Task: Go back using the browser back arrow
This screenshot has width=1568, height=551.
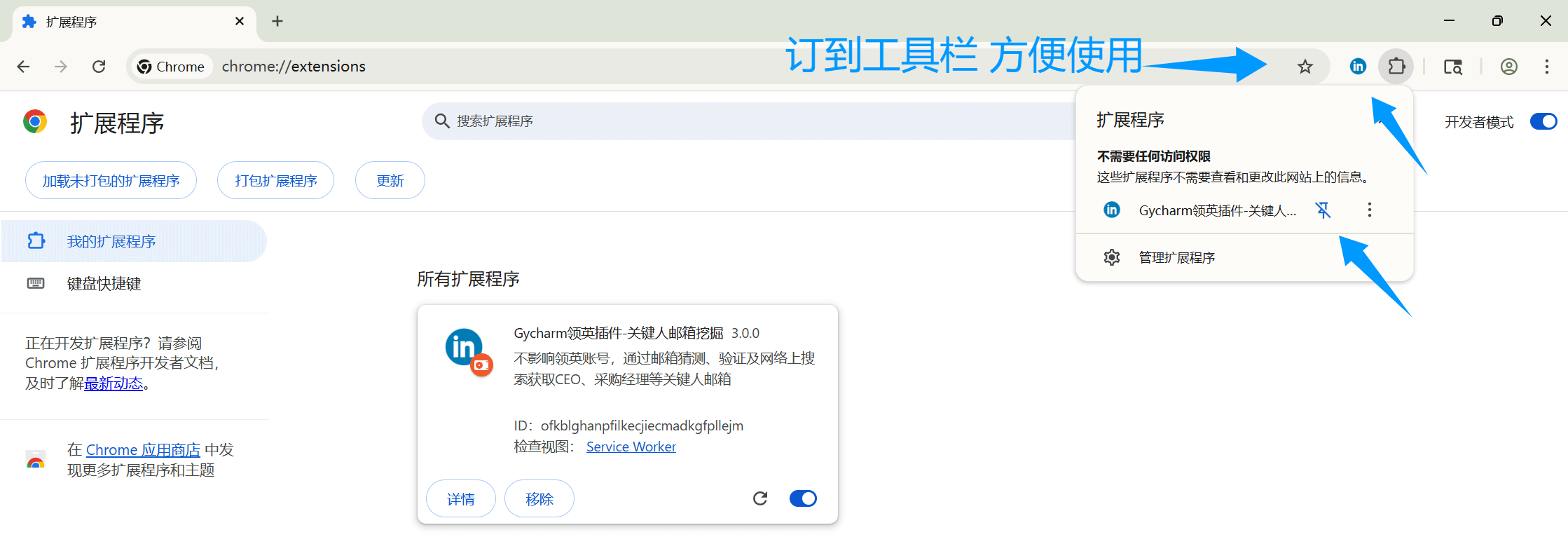Action: (23, 67)
